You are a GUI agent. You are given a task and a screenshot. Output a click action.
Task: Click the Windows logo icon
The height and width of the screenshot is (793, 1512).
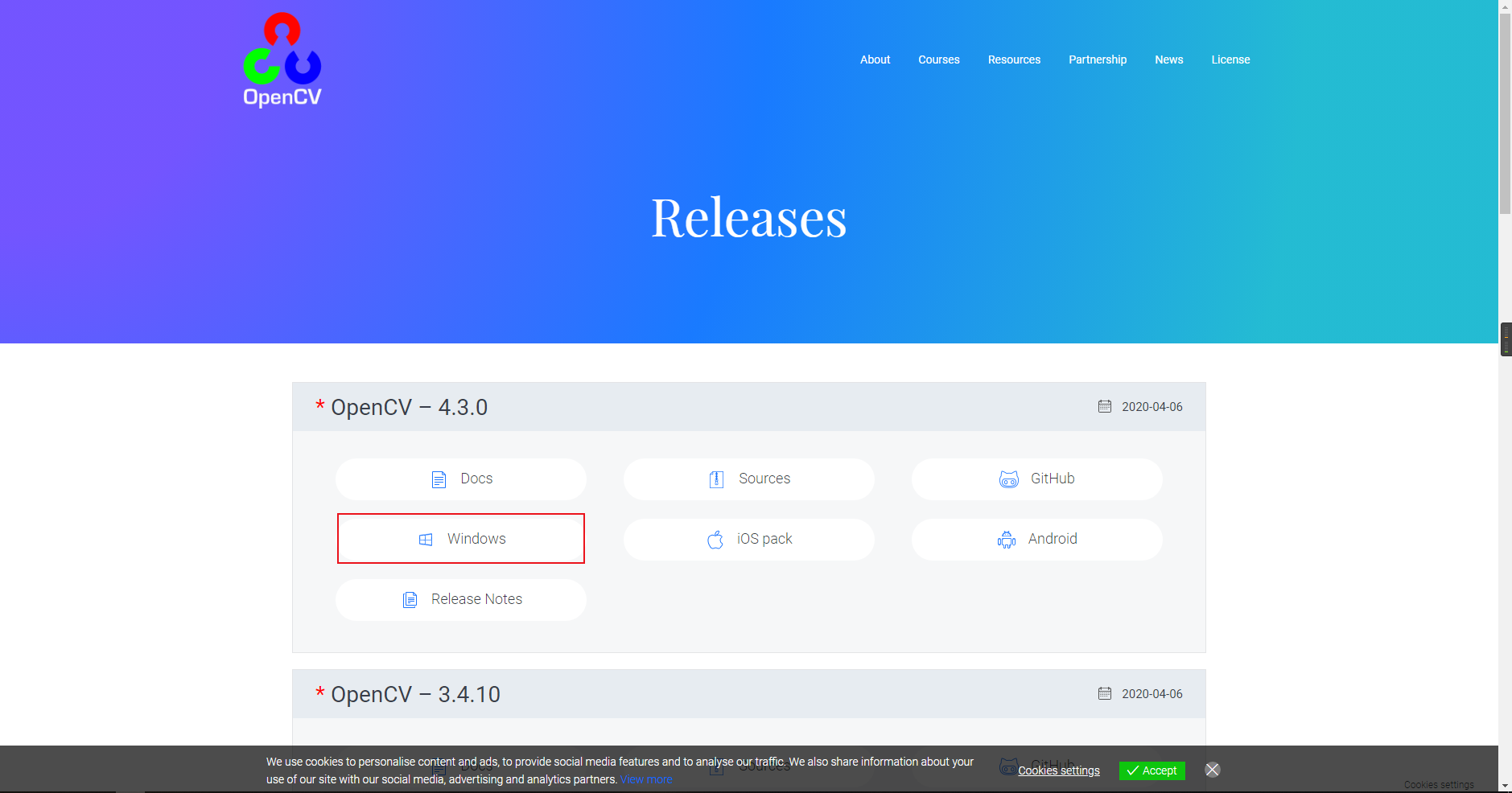(x=426, y=540)
